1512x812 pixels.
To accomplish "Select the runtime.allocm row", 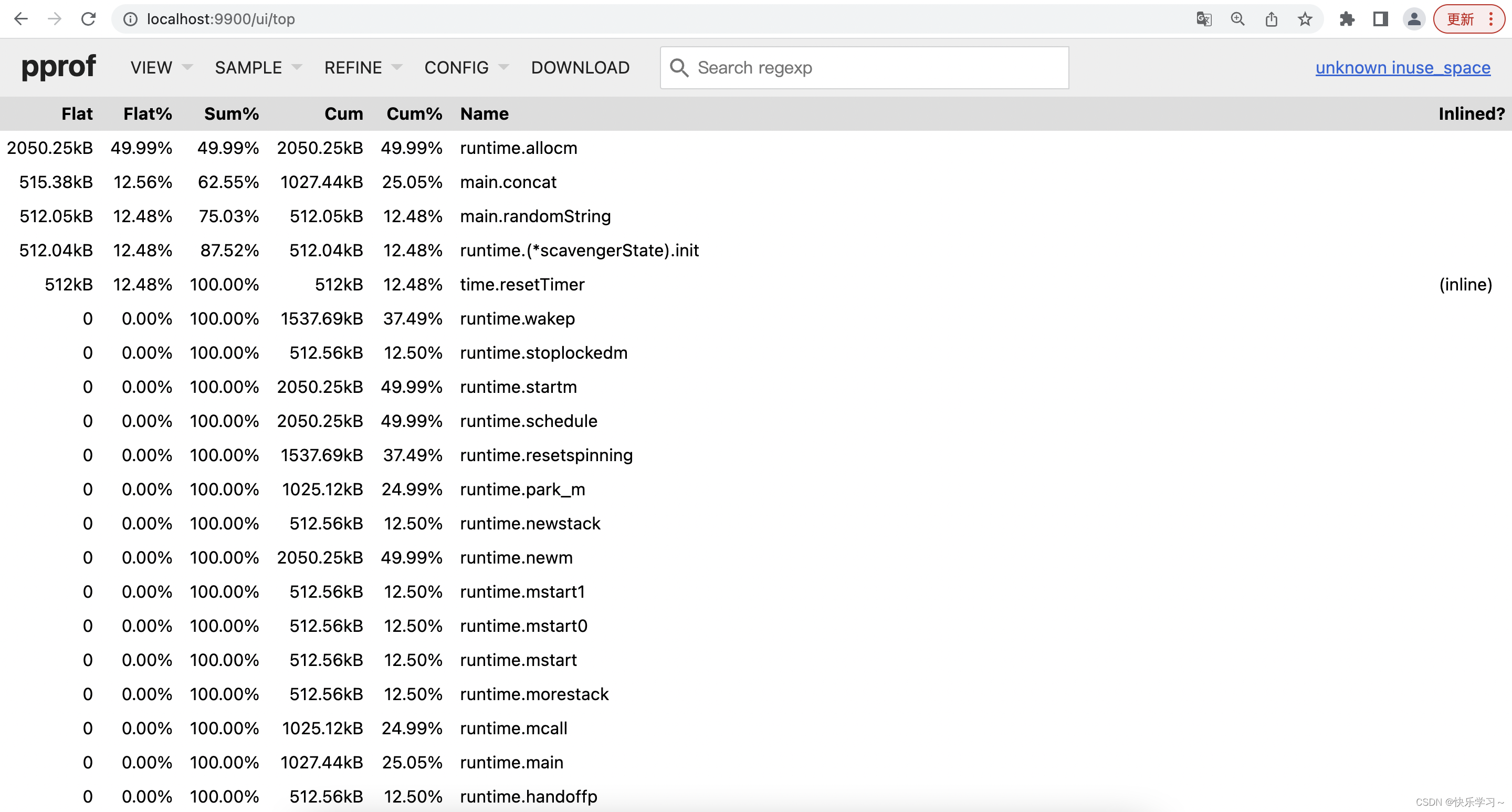I will click(756, 148).
